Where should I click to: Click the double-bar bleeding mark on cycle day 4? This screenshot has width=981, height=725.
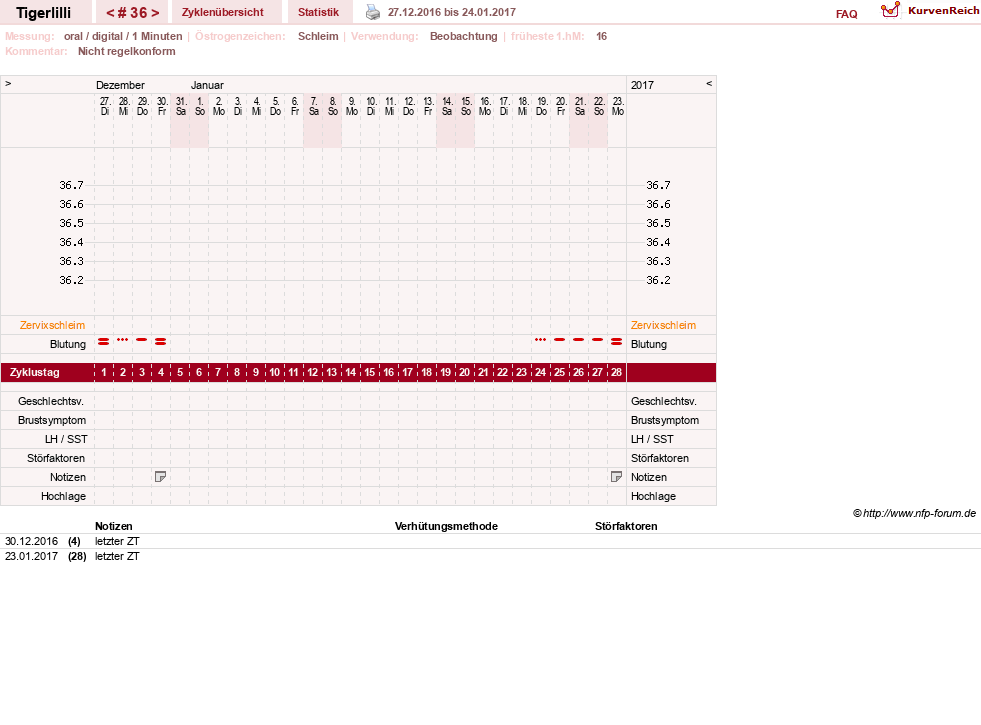pyautogui.click(x=161, y=342)
